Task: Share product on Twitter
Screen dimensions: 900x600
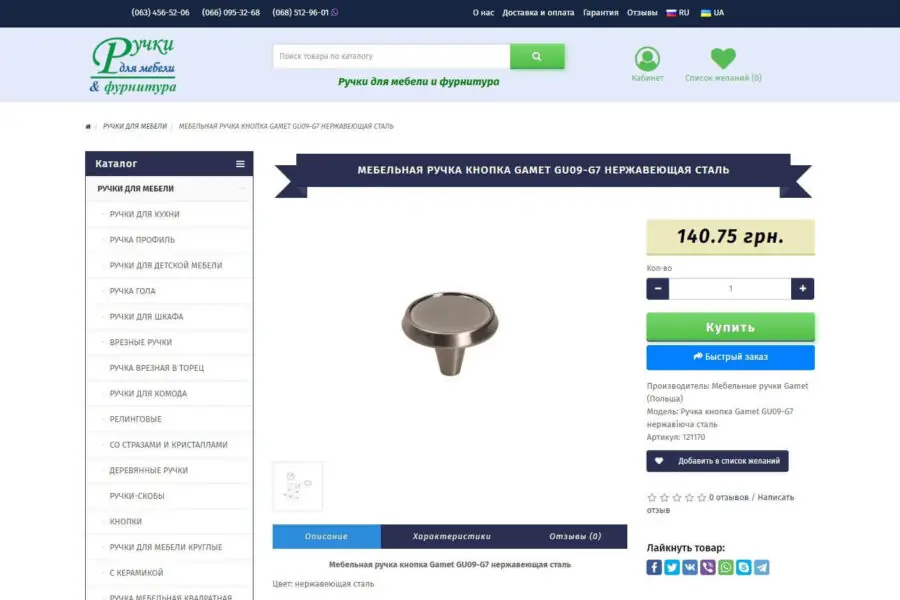Action: pyautogui.click(x=672, y=567)
